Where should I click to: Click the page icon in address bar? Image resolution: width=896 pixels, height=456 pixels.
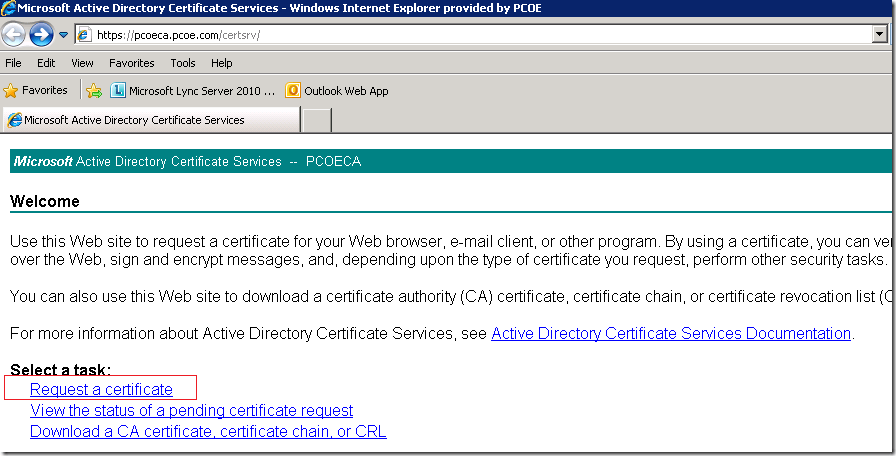coord(85,35)
